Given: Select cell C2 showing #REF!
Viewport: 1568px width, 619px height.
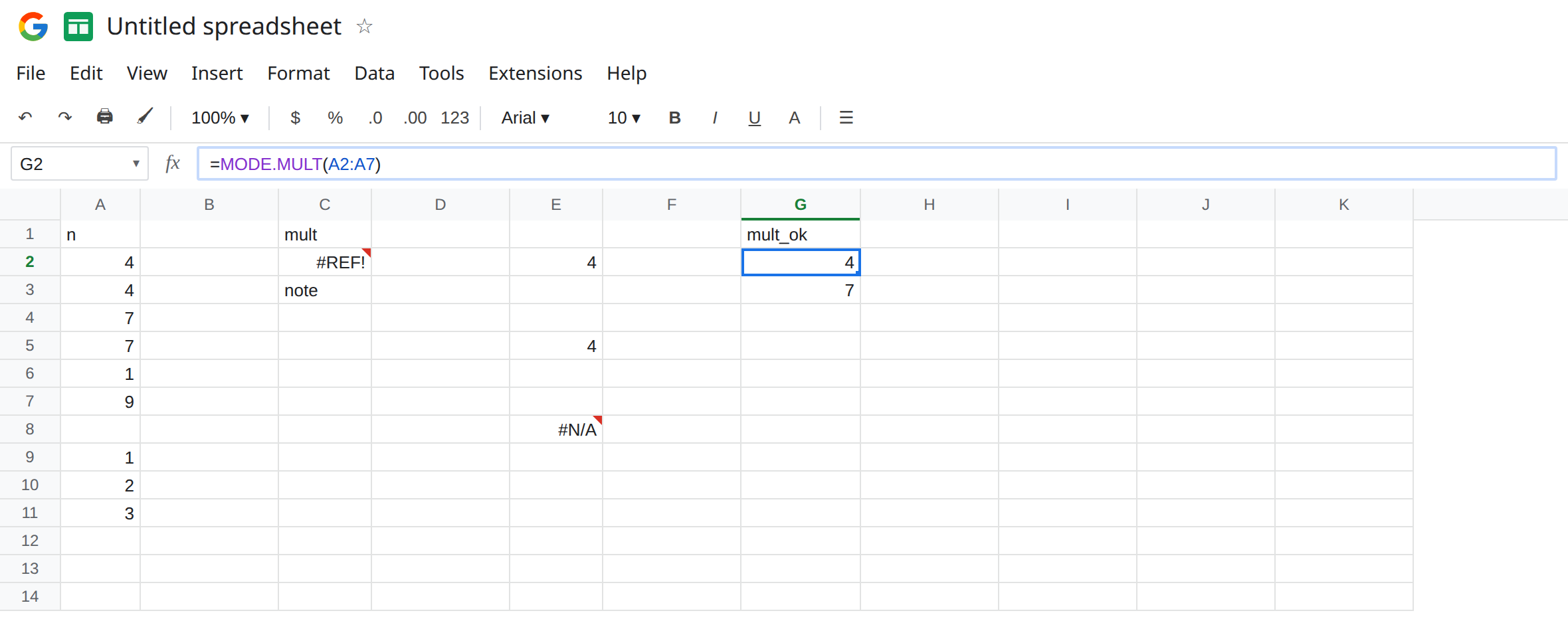Looking at the screenshot, I should pos(325,262).
